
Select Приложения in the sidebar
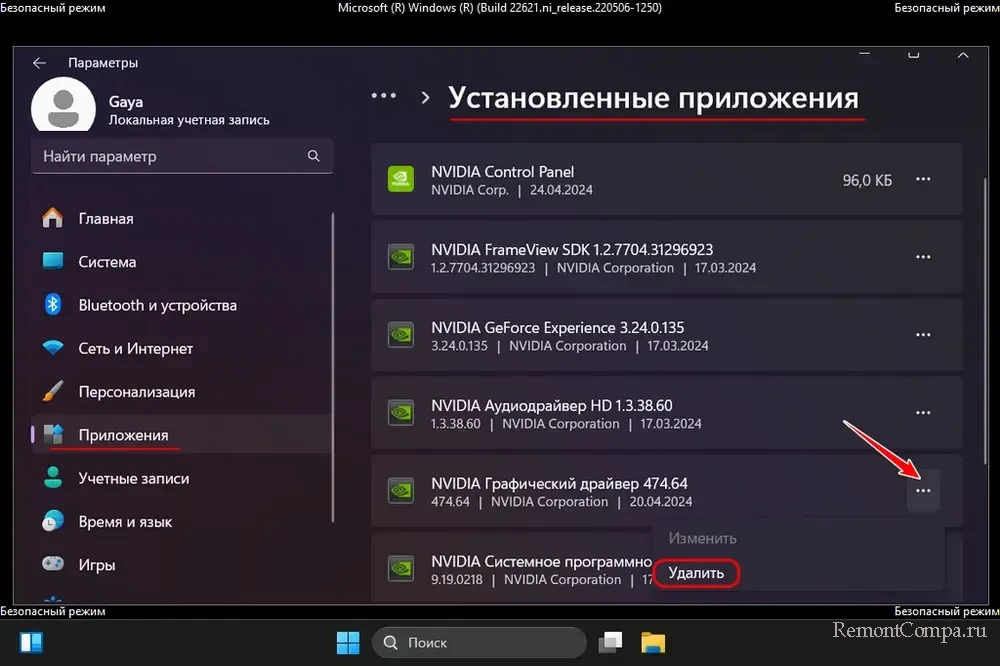pyautogui.click(x=182, y=434)
